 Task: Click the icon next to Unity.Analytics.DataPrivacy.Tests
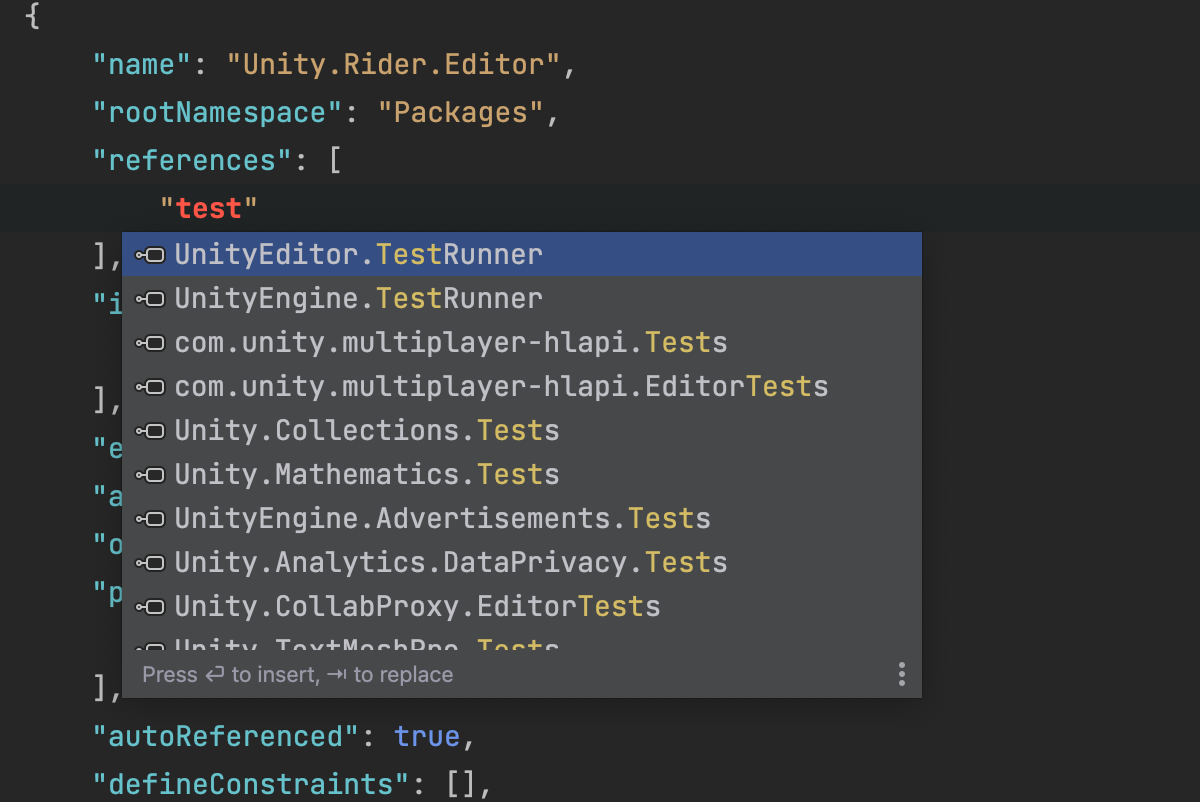coord(150,563)
